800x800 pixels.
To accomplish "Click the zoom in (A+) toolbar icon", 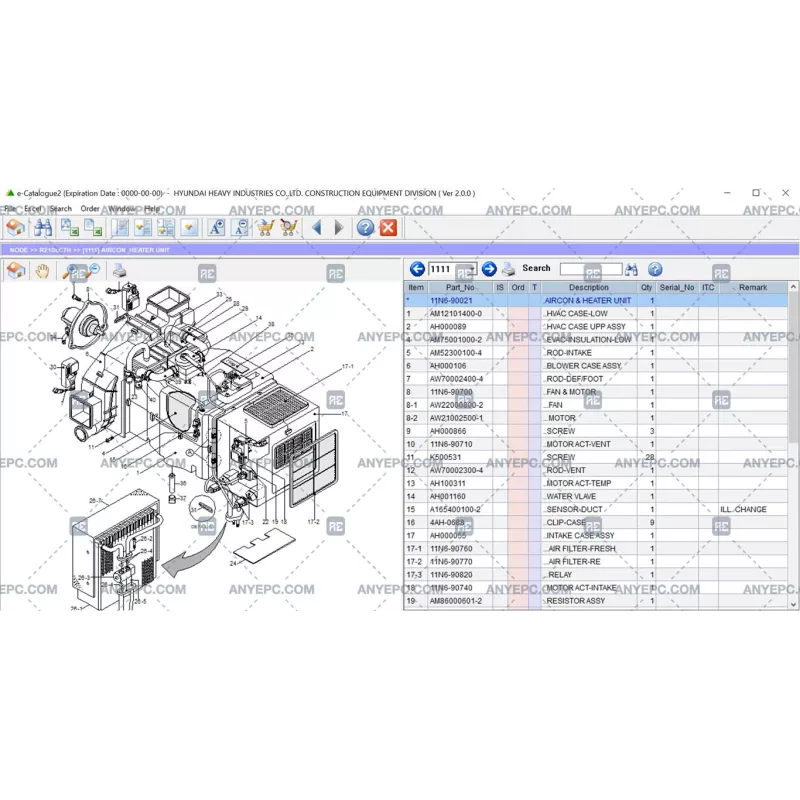I will [x=215, y=228].
